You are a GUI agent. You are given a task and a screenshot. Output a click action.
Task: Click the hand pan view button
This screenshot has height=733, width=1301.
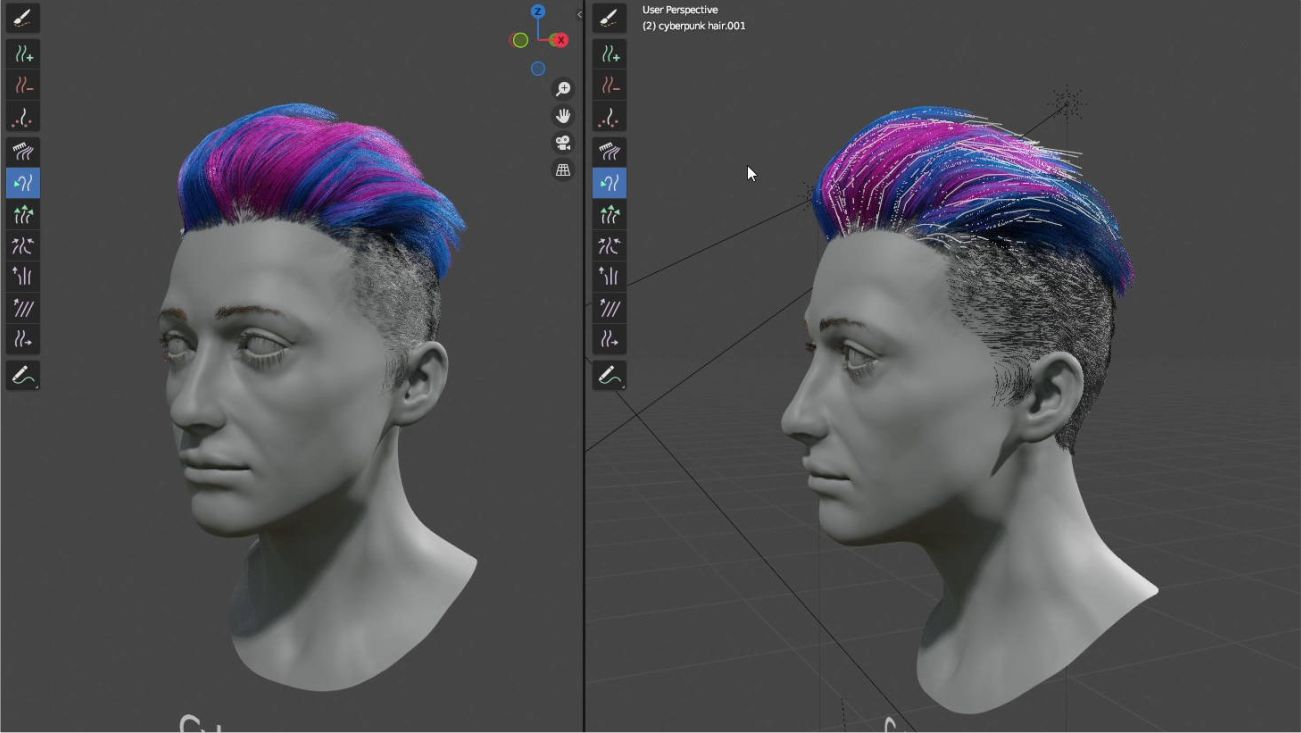pyautogui.click(x=563, y=116)
